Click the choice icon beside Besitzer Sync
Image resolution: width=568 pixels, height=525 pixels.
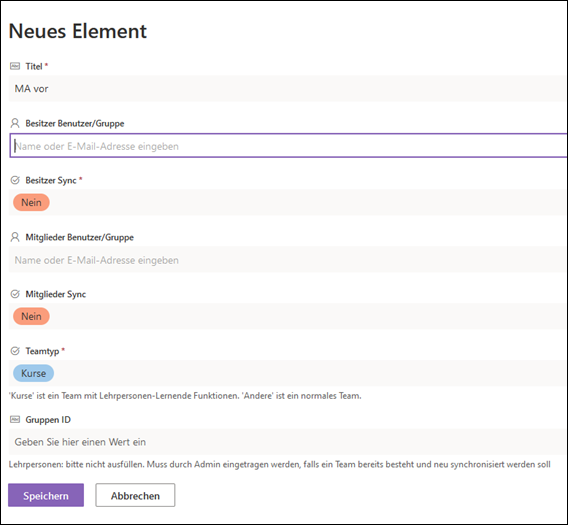[15, 180]
